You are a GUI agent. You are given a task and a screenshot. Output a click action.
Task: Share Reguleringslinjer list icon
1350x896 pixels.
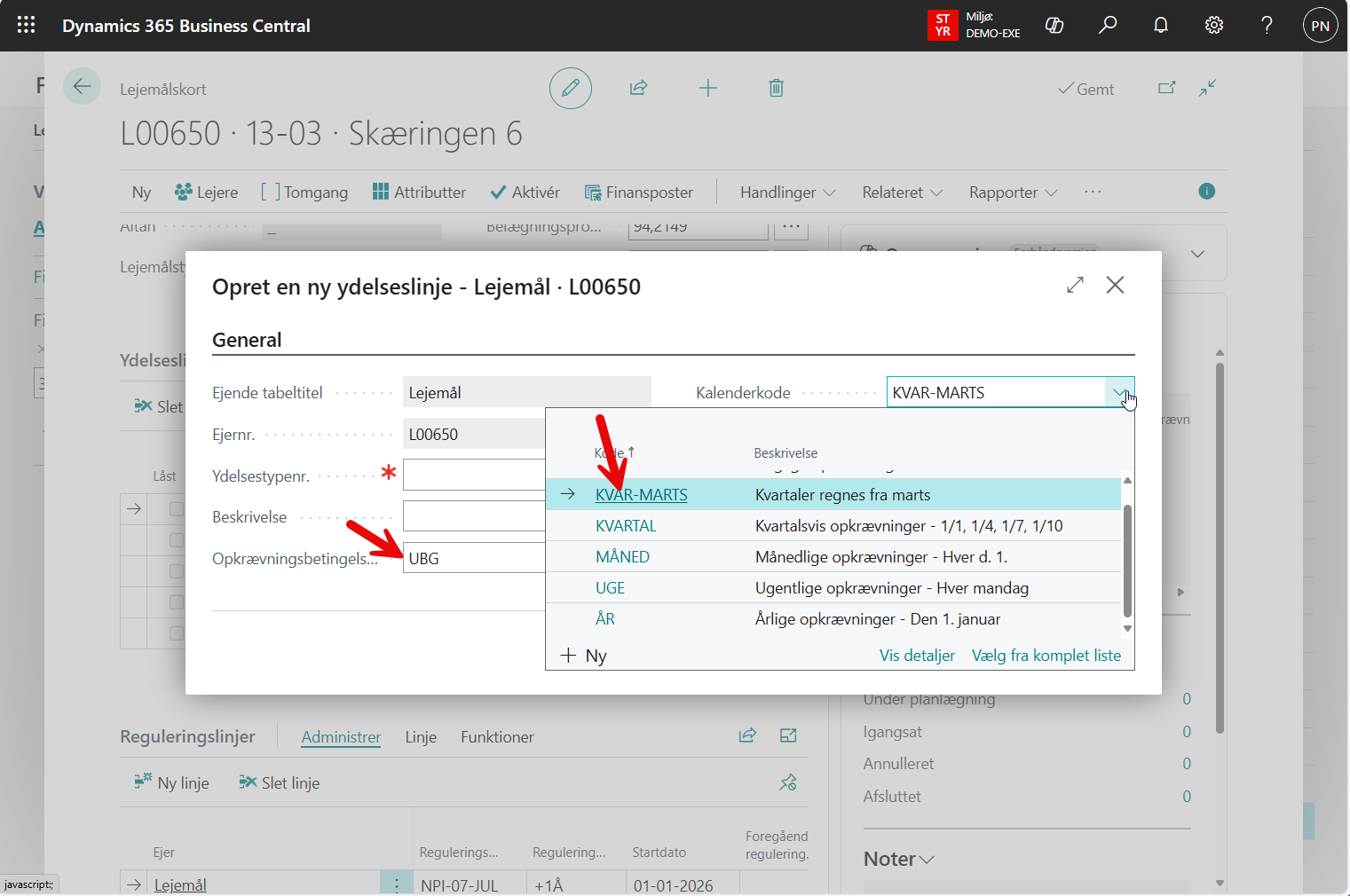tap(748, 735)
